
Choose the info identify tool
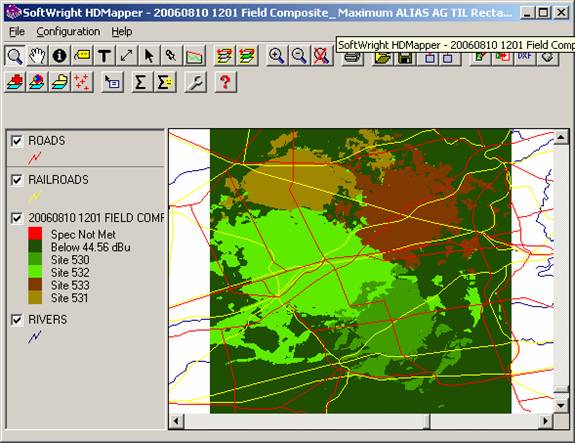(59, 56)
